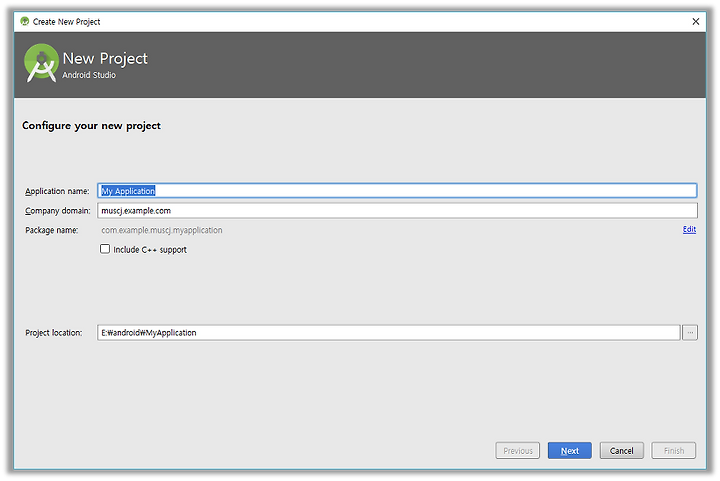Click the disabled Finish button
Viewport: 720px width, 481px height.
pyautogui.click(x=674, y=451)
